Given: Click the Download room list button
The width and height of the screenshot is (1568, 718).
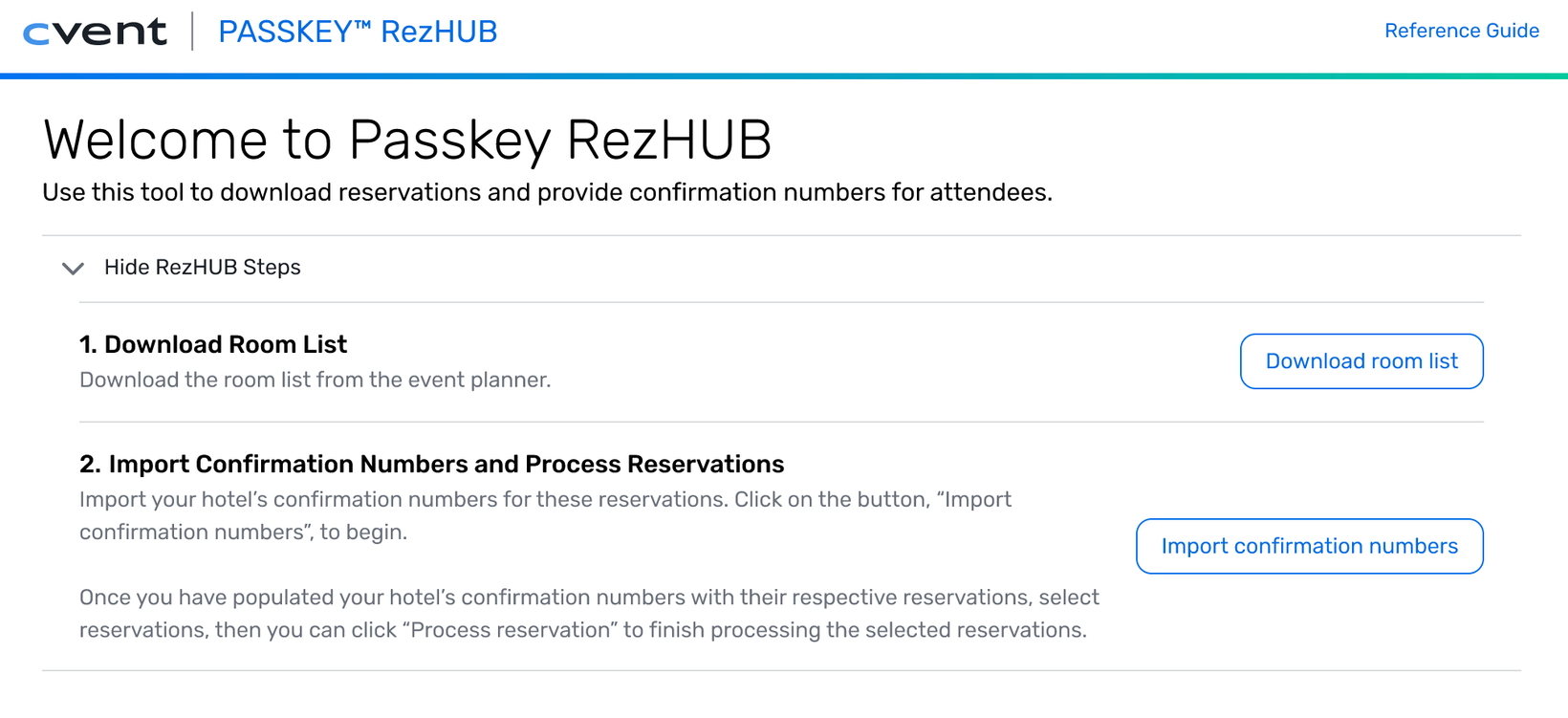Looking at the screenshot, I should tap(1361, 361).
